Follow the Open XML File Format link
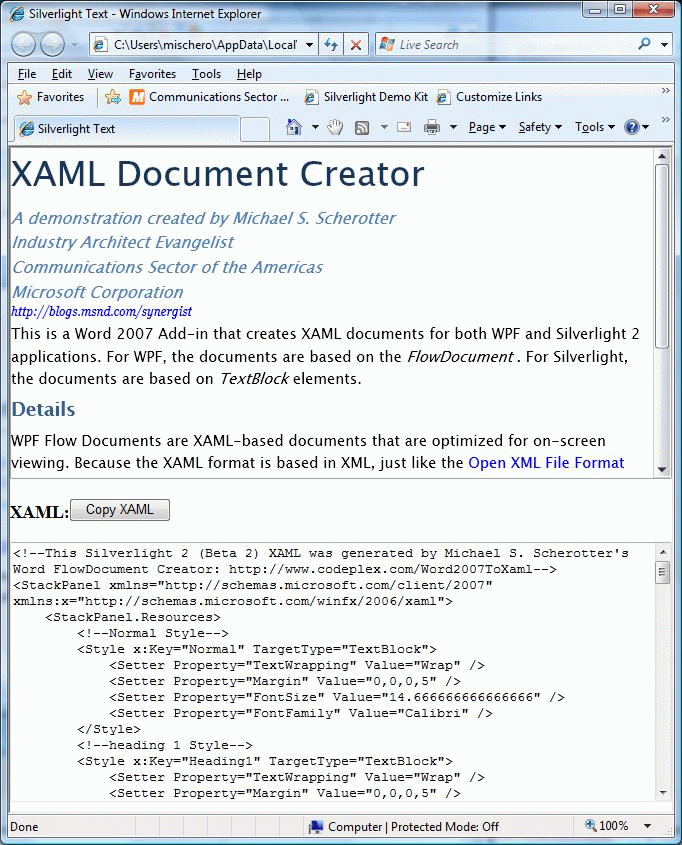The width and height of the screenshot is (682, 845). coord(546,463)
